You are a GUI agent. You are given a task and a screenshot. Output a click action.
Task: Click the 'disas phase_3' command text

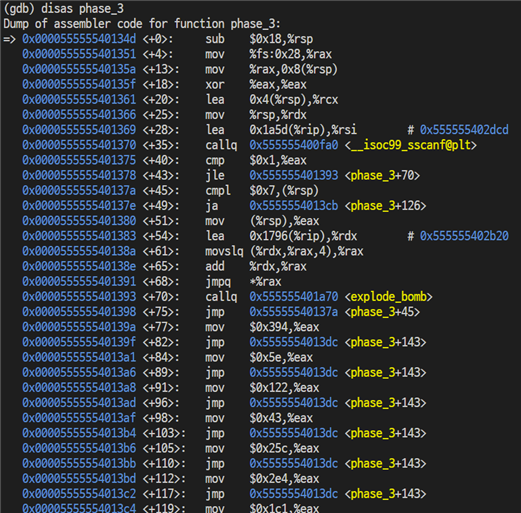82,8
